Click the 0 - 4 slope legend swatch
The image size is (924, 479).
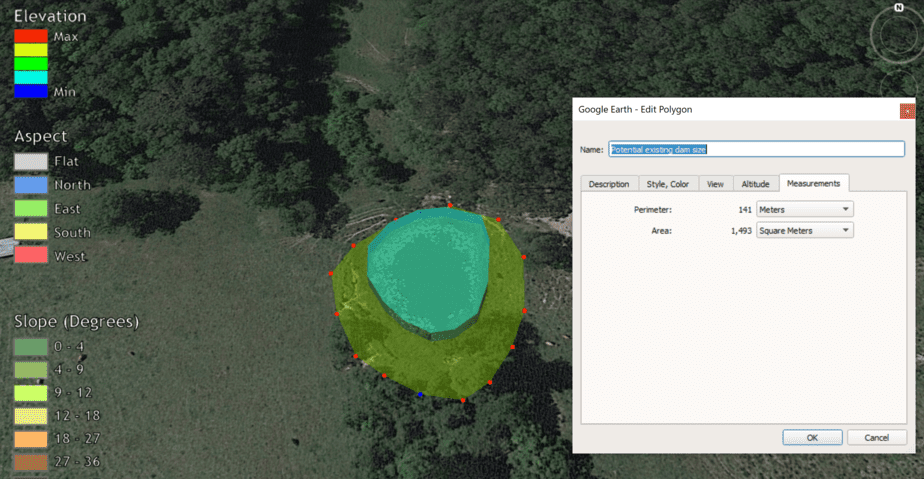(x=31, y=347)
